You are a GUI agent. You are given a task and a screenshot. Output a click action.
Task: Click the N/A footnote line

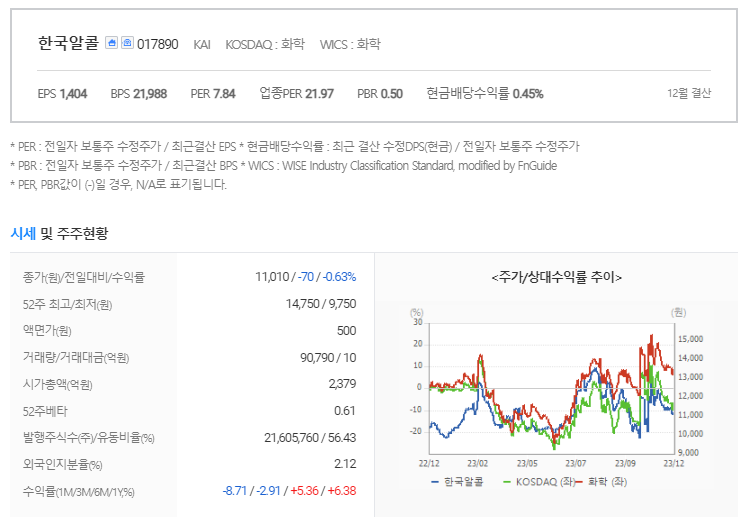point(118,184)
